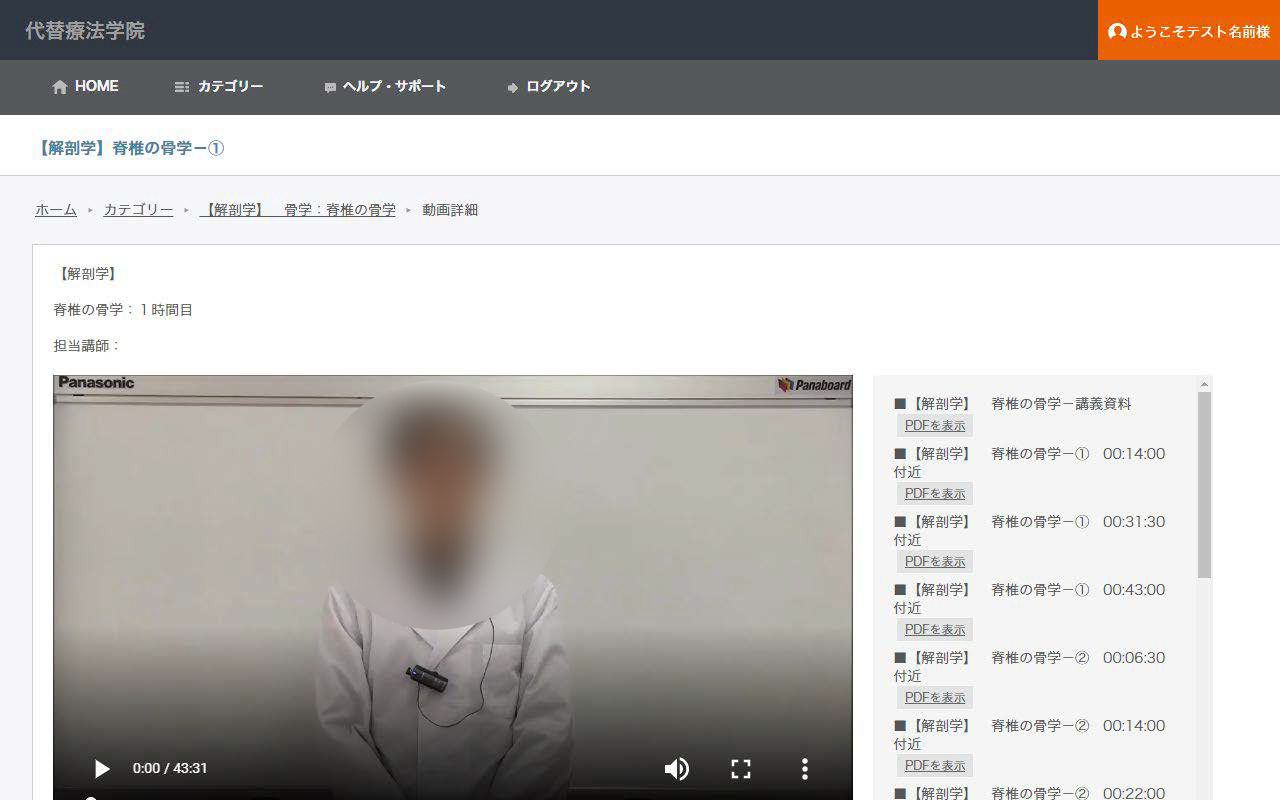Mute the video volume

click(x=677, y=768)
